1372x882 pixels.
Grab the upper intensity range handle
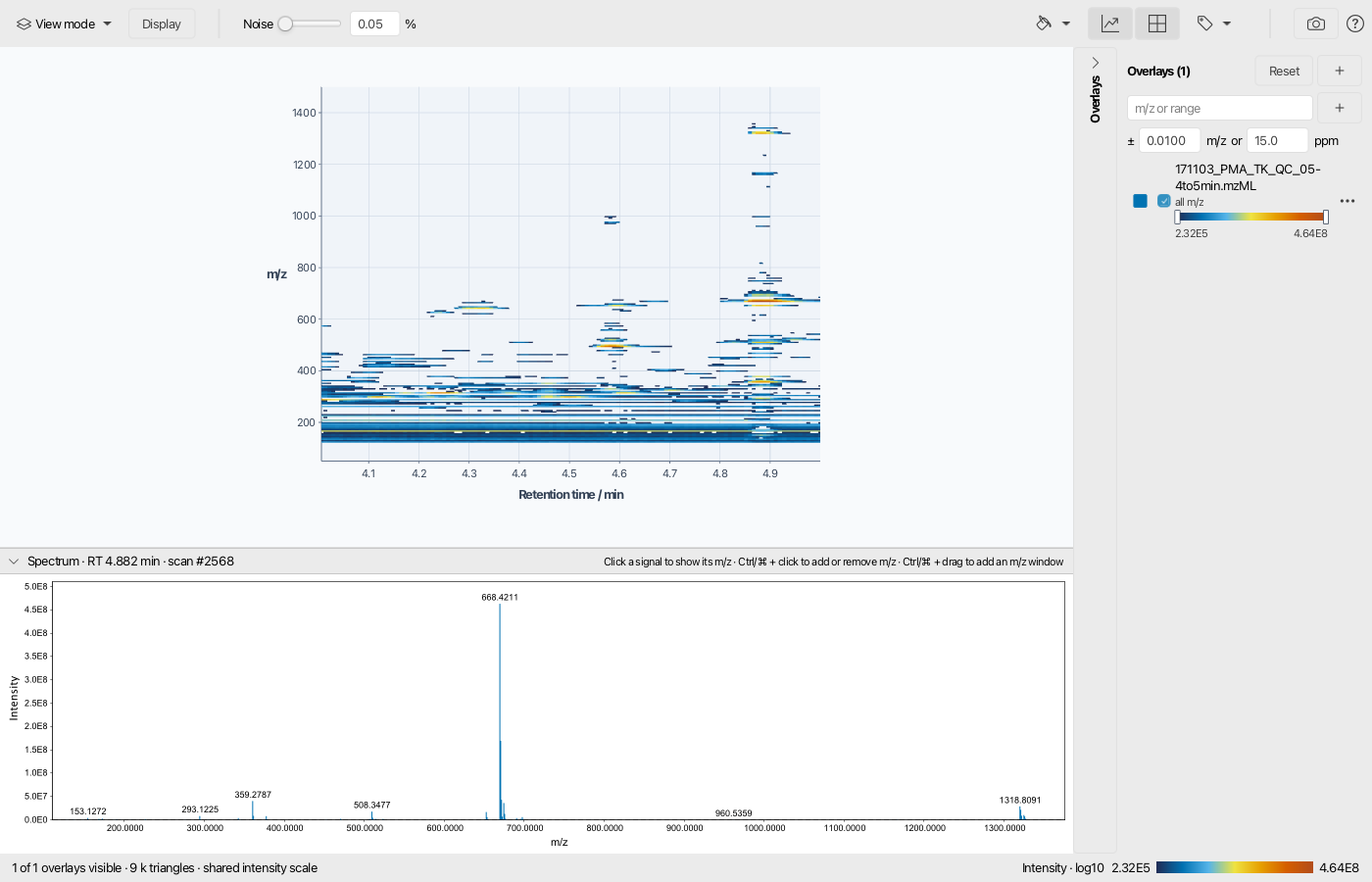tap(1326, 217)
